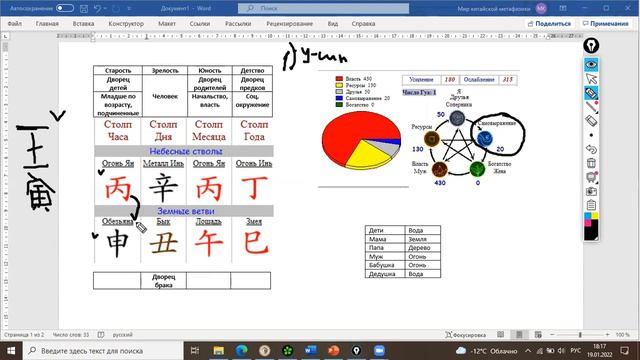The image size is (640, 360).
Task: Clear annotations with the trash can icon
Action: coord(591,163)
